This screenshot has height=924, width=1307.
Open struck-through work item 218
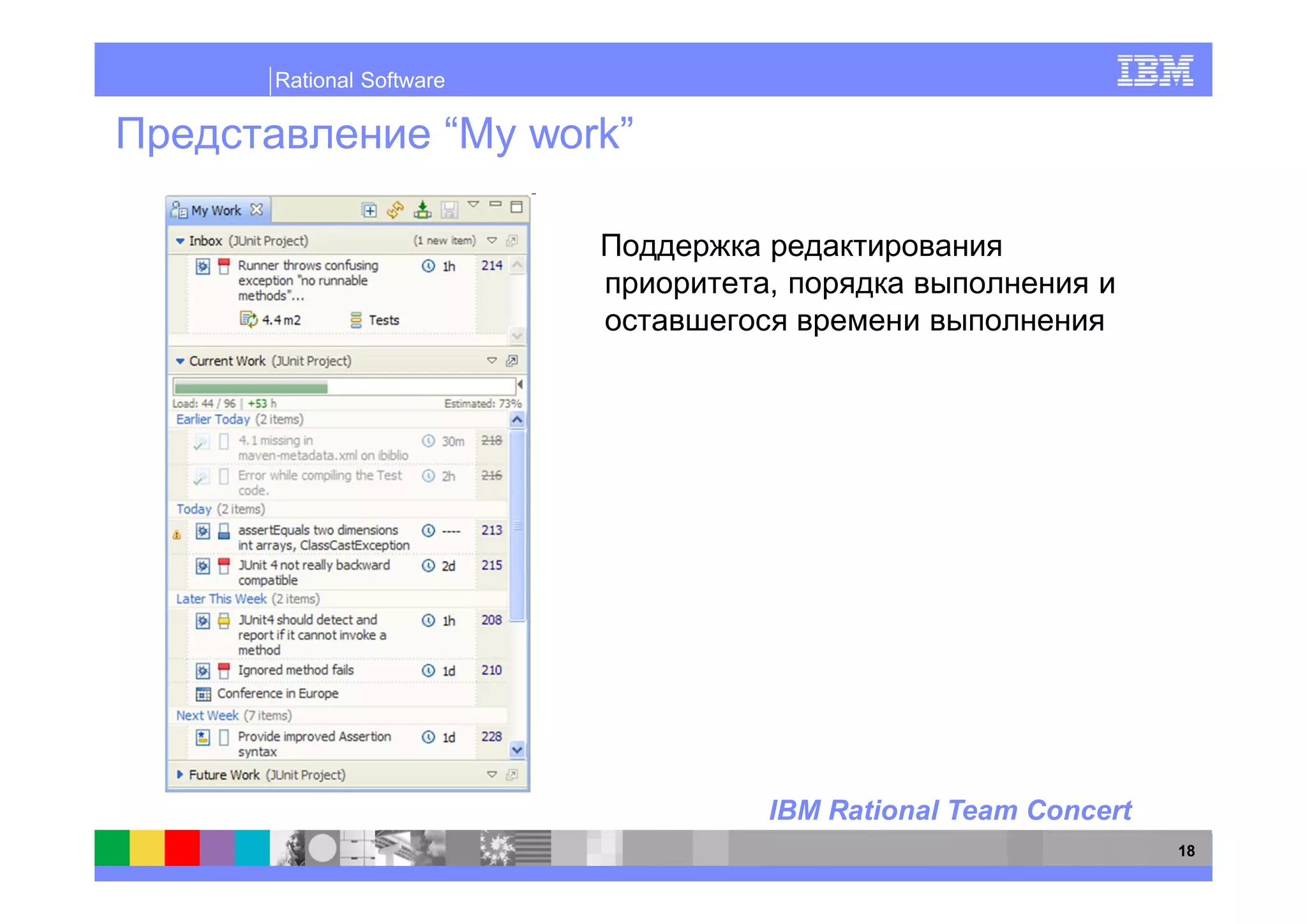[x=491, y=440]
